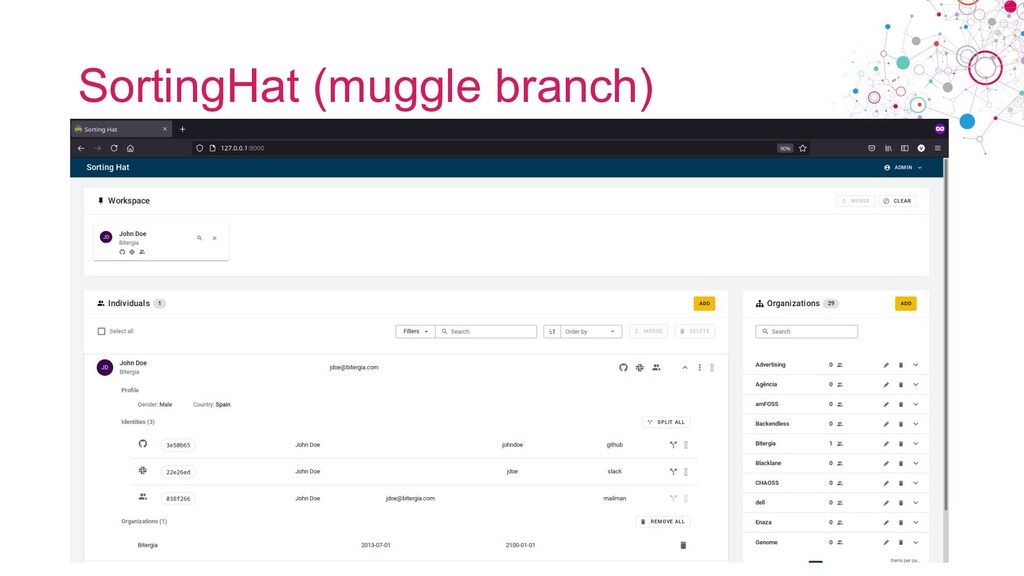Click the SPLIT ALL identities button

tap(666, 422)
